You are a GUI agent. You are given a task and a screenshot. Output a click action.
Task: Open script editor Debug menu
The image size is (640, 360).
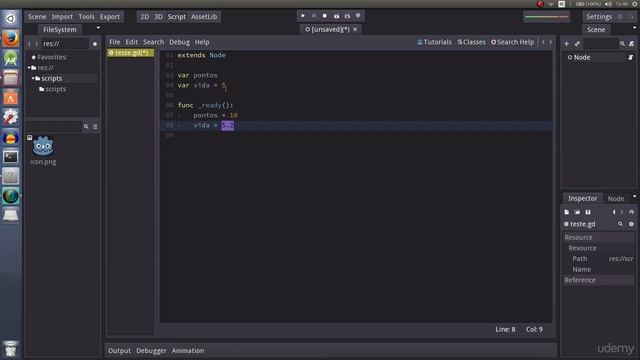coord(179,42)
